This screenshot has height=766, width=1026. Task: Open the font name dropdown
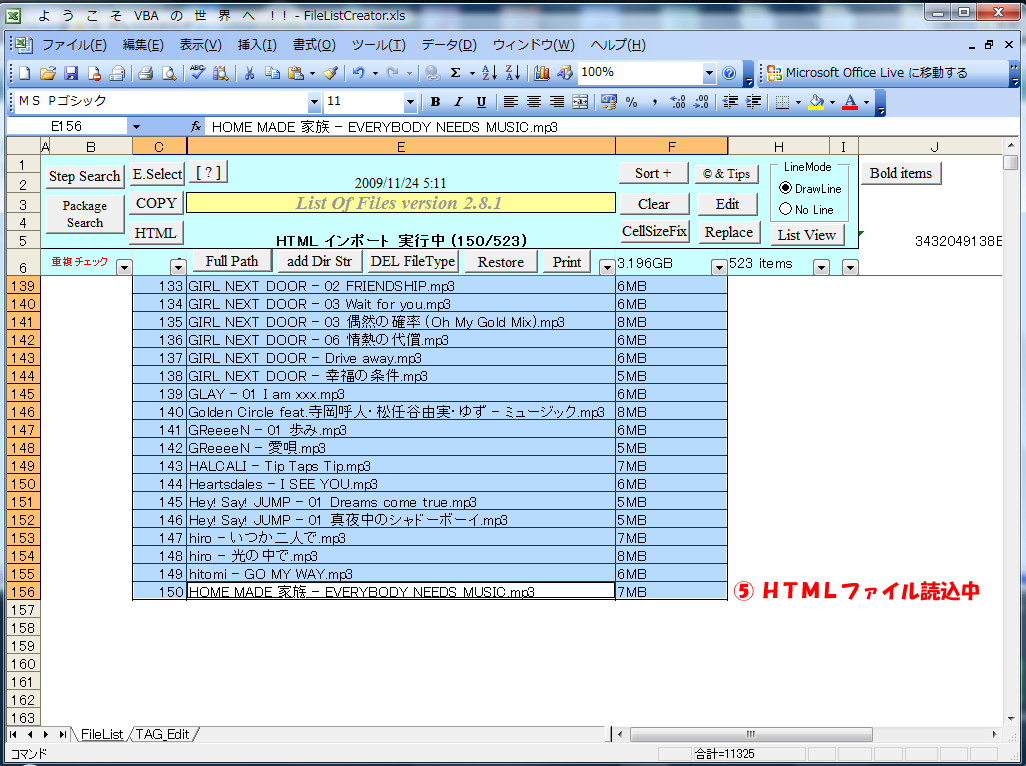click(314, 102)
